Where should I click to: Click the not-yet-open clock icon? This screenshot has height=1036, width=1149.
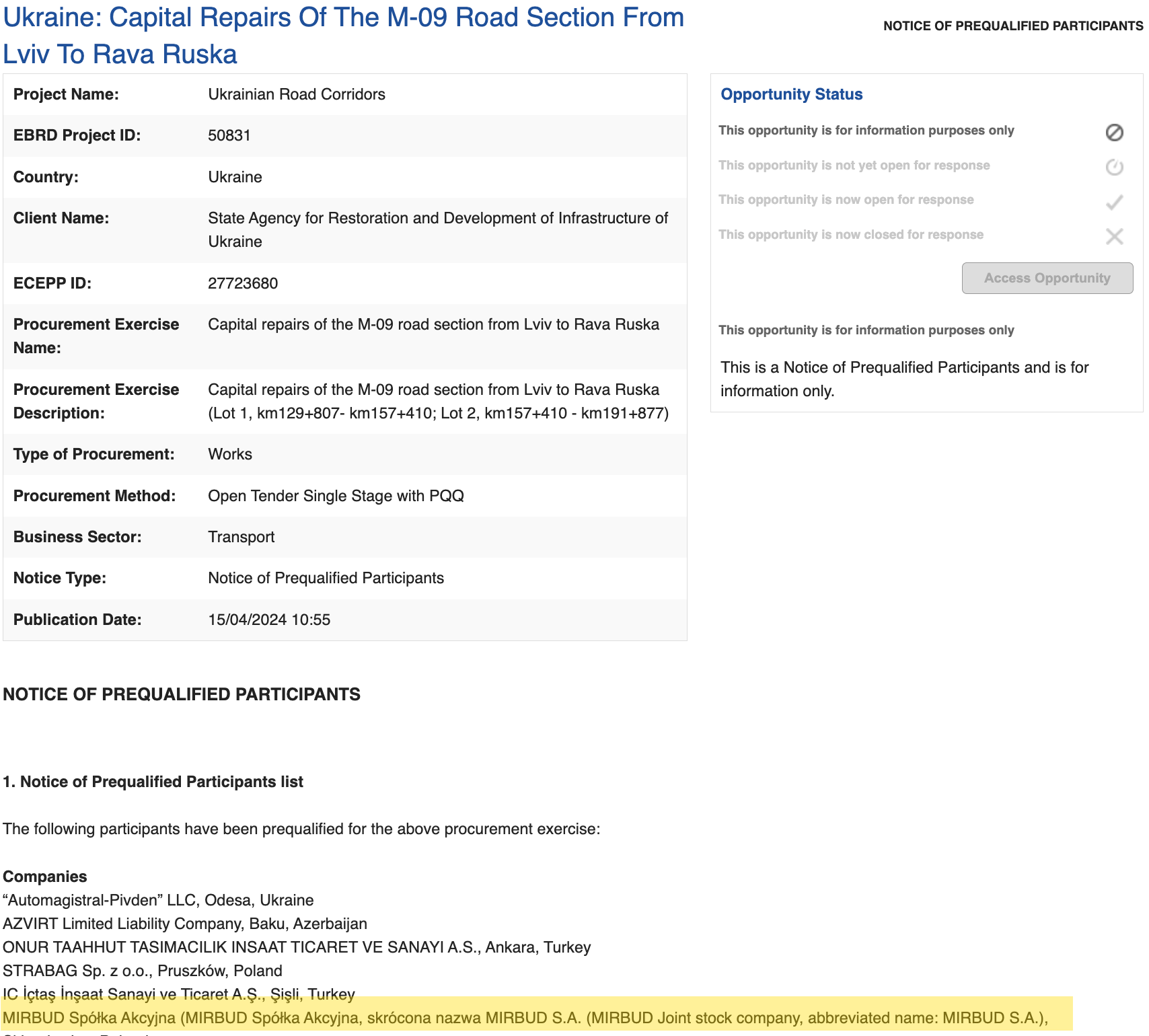click(1114, 167)
